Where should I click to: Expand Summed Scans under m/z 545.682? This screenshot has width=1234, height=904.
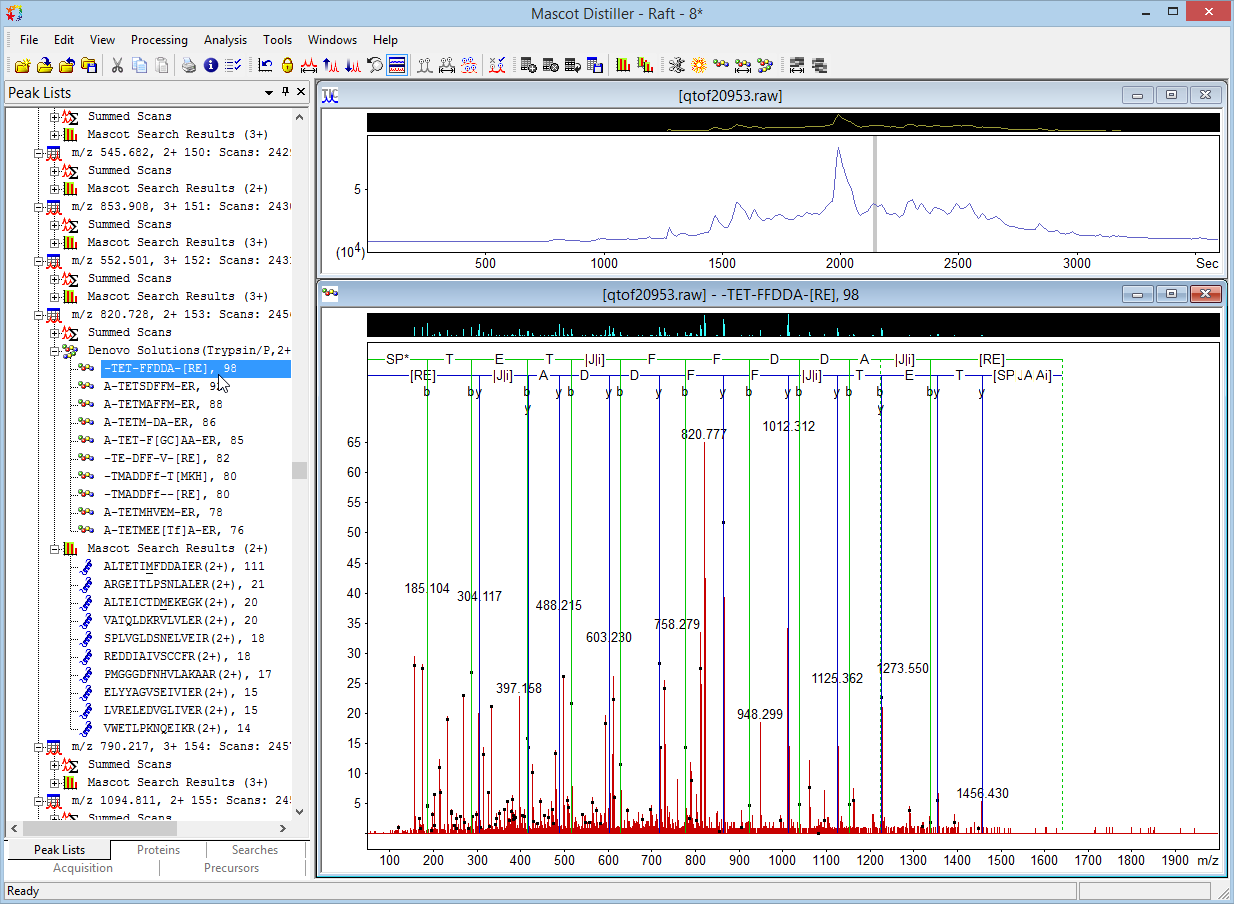[55, 170]
